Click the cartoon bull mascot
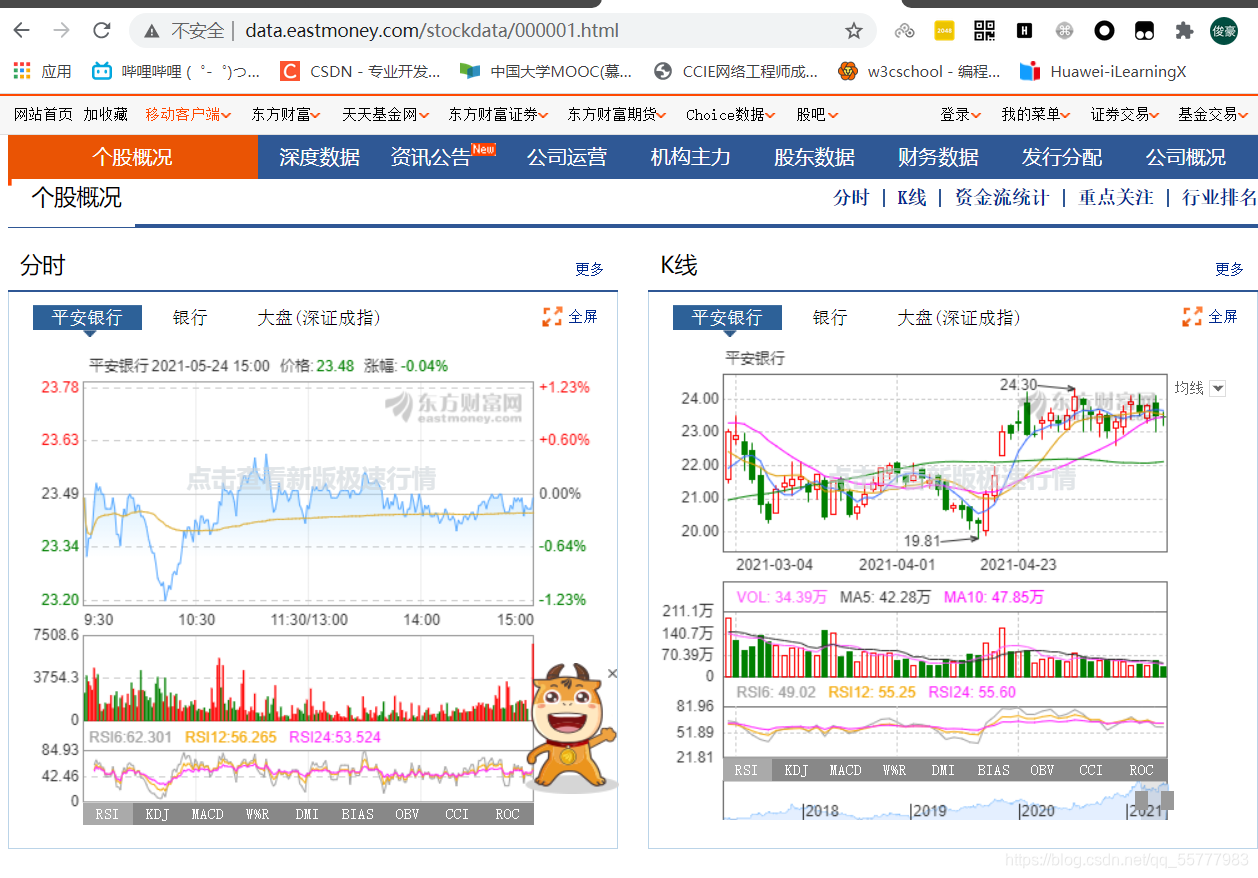This screenshot has width=1258, height=878. coord(569,728)
